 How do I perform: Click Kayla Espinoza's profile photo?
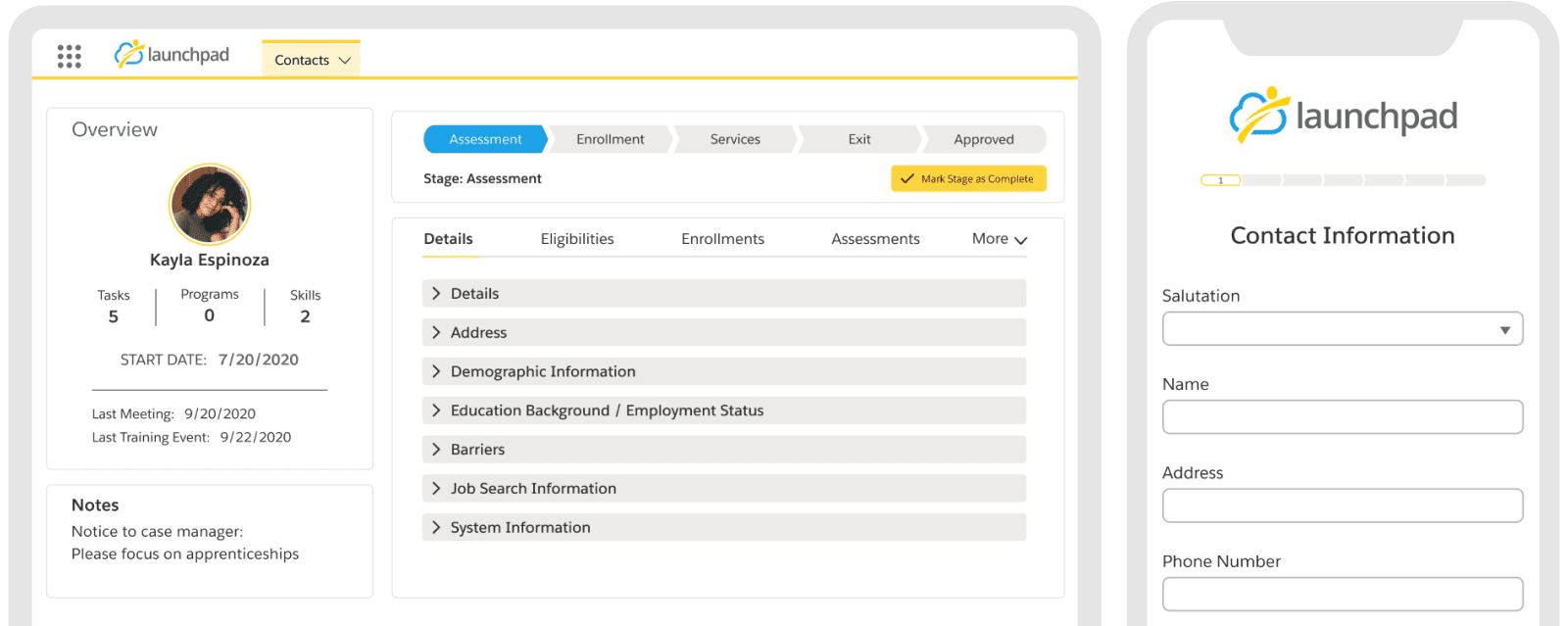coord(210,204)
